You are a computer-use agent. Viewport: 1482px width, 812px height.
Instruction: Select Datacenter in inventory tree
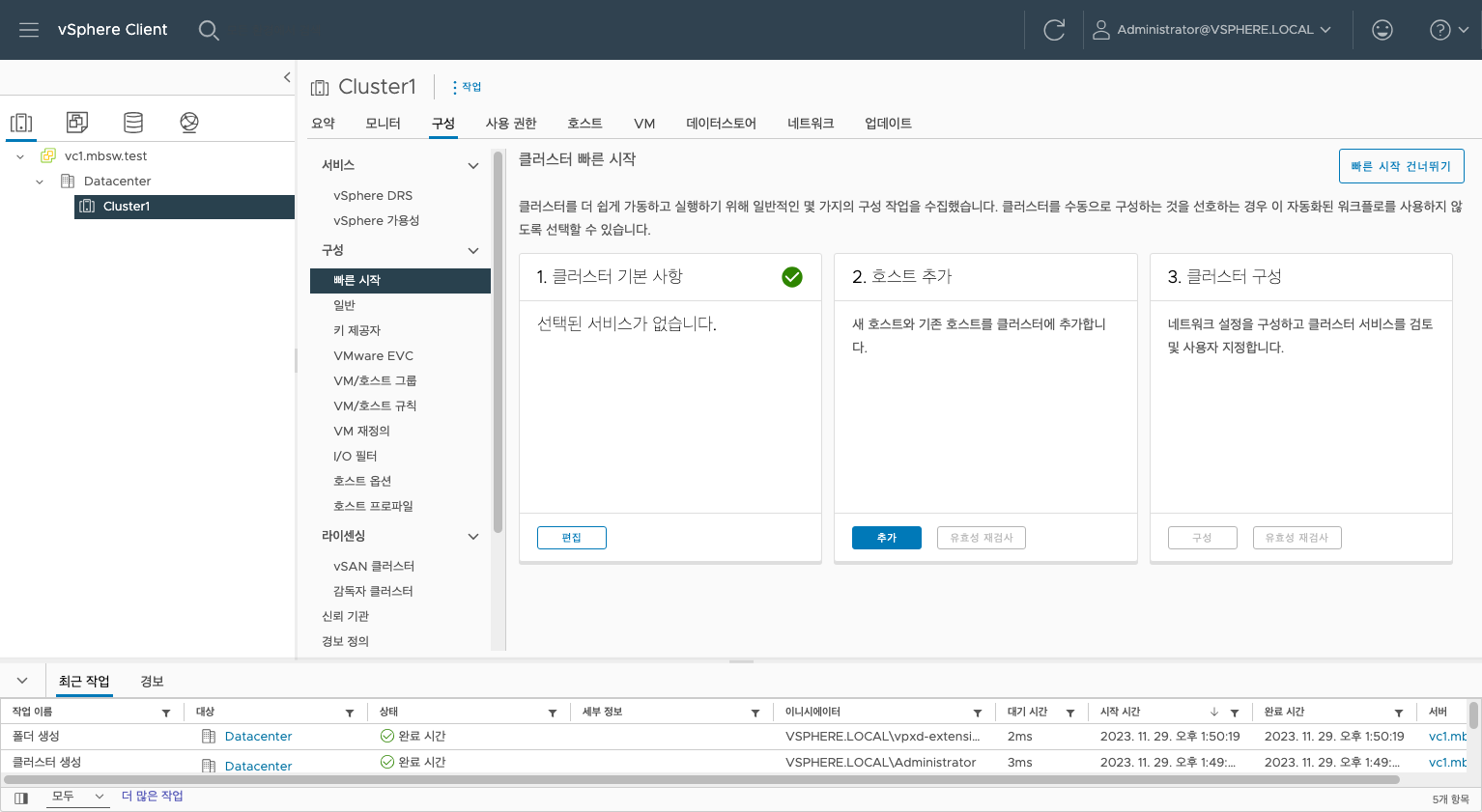click(x=117, y=181)
